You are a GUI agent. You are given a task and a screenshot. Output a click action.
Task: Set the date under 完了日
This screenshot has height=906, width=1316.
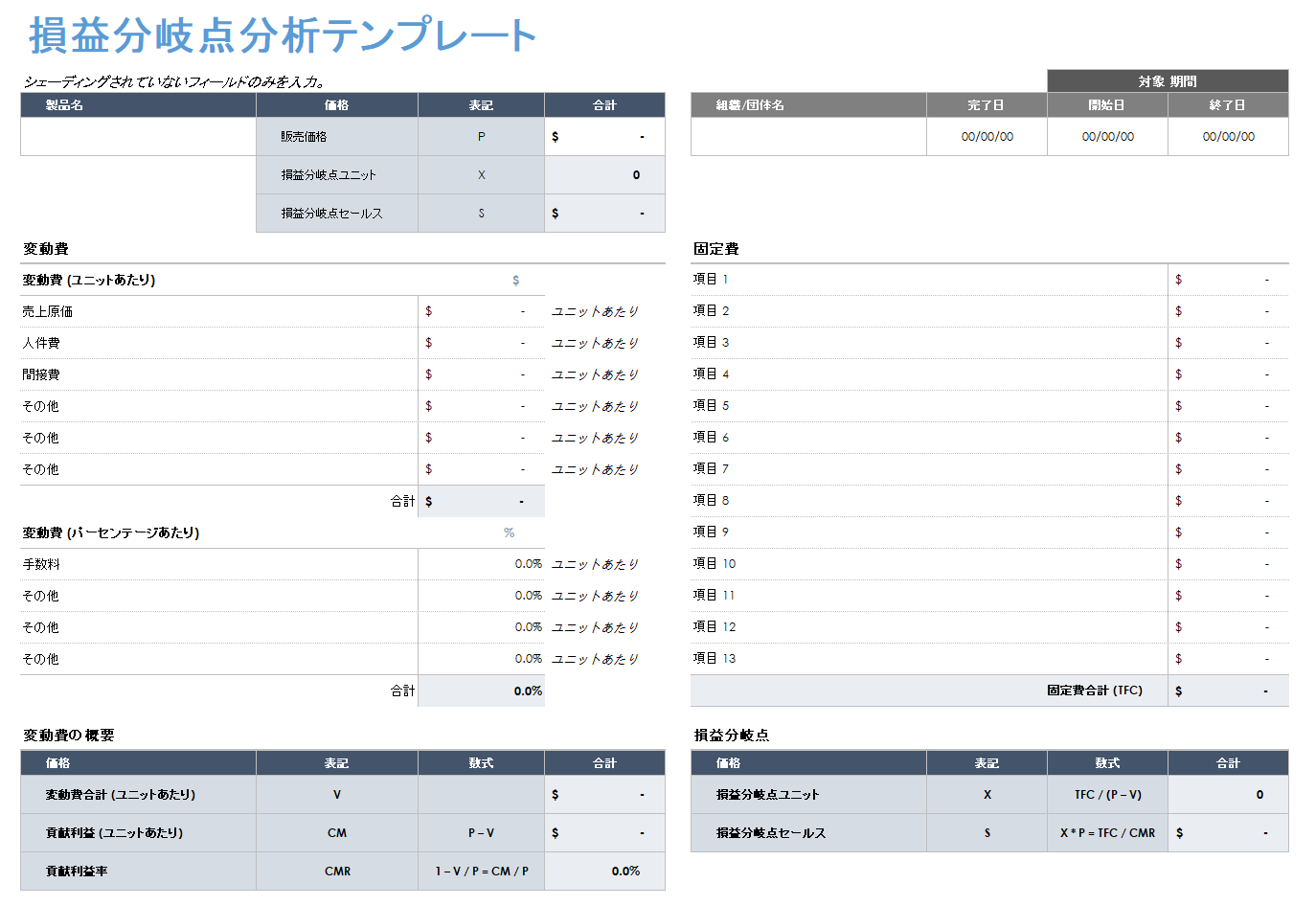(x=987, y=136)
